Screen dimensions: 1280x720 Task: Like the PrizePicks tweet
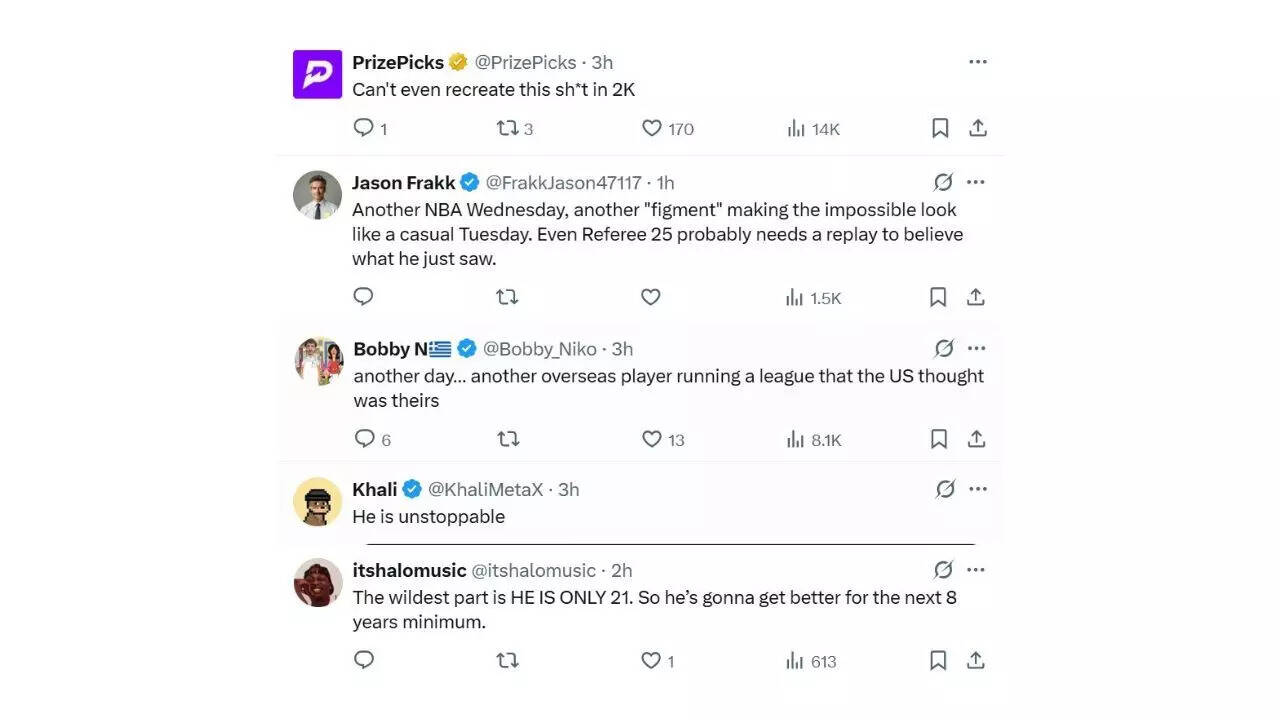pyautogui.click(x=651, y=128)
